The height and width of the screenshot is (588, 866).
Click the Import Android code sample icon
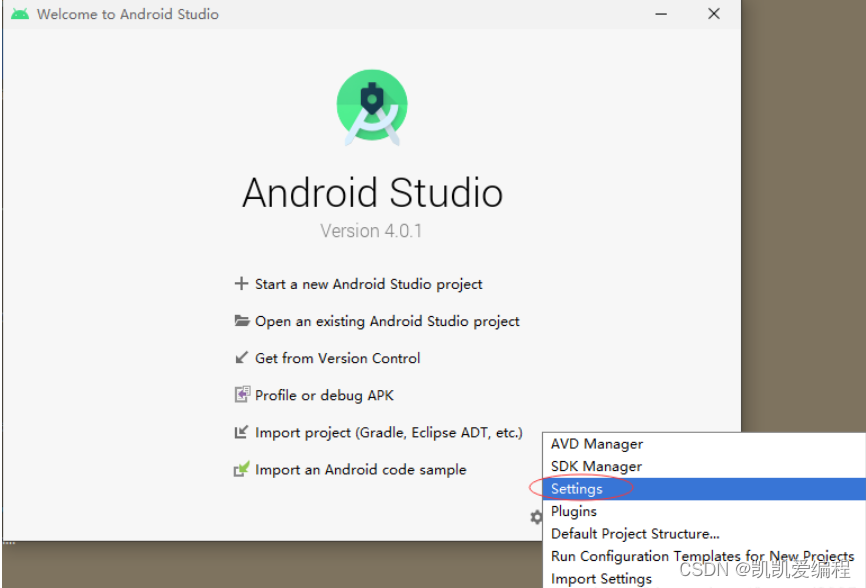tap(242, 469)
